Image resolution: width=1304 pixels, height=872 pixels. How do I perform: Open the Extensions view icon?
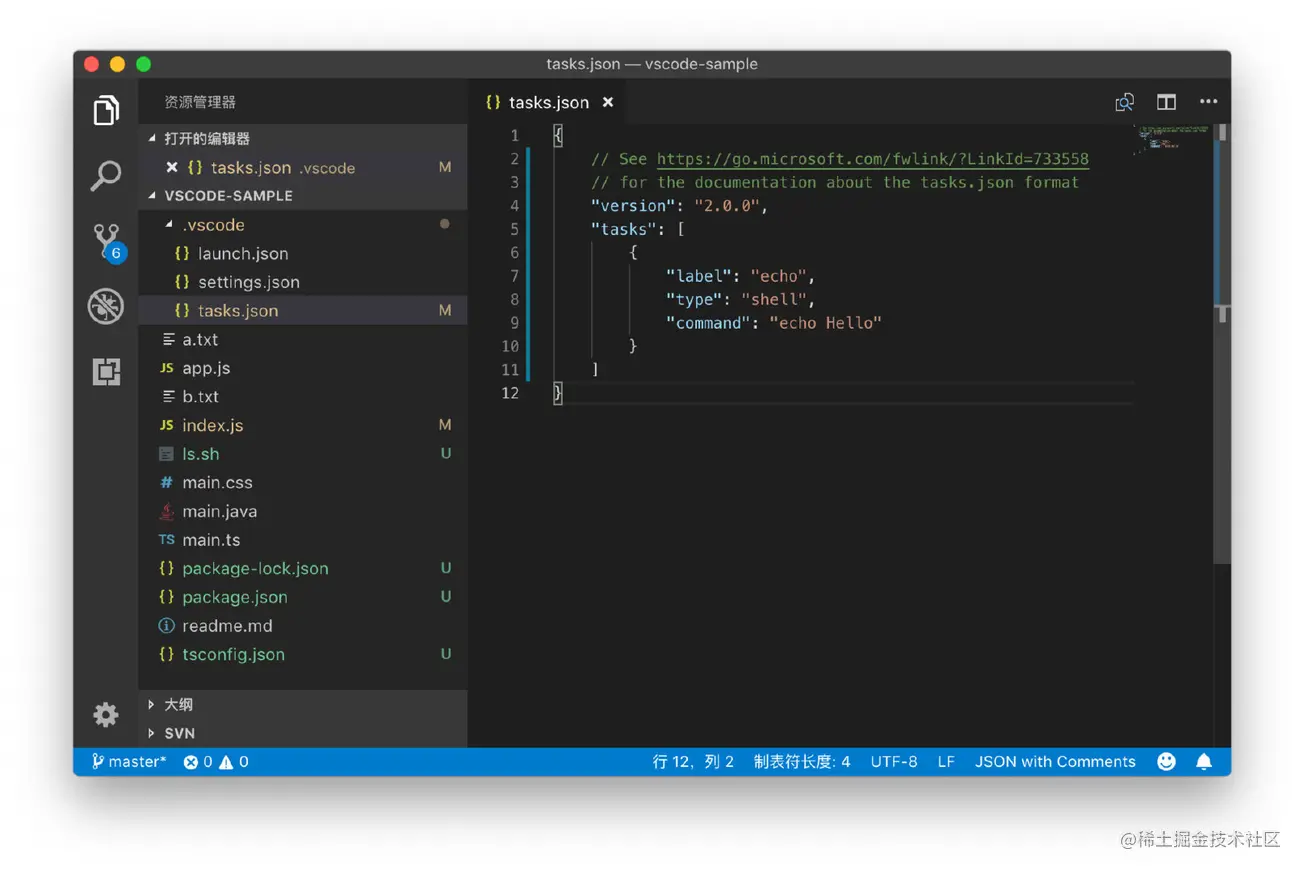(106, 372)
